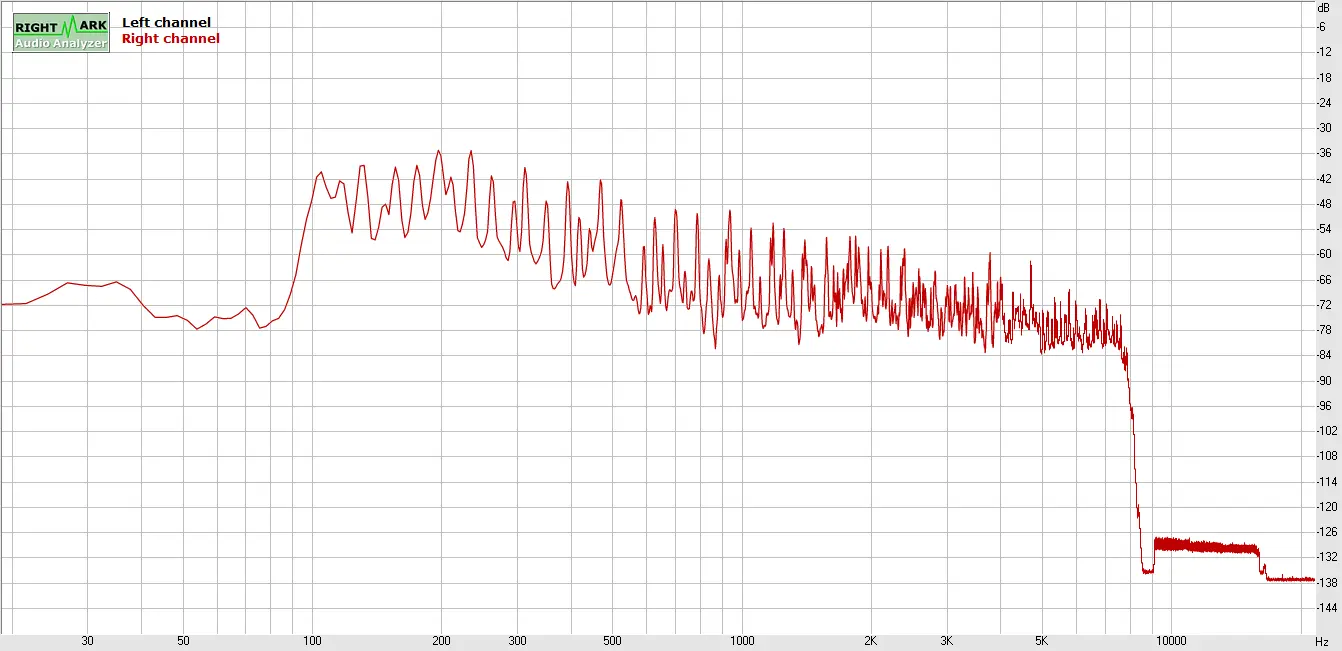Click the 10000 Hz frequency label

pyautogui.click(x=1170, y=641)
